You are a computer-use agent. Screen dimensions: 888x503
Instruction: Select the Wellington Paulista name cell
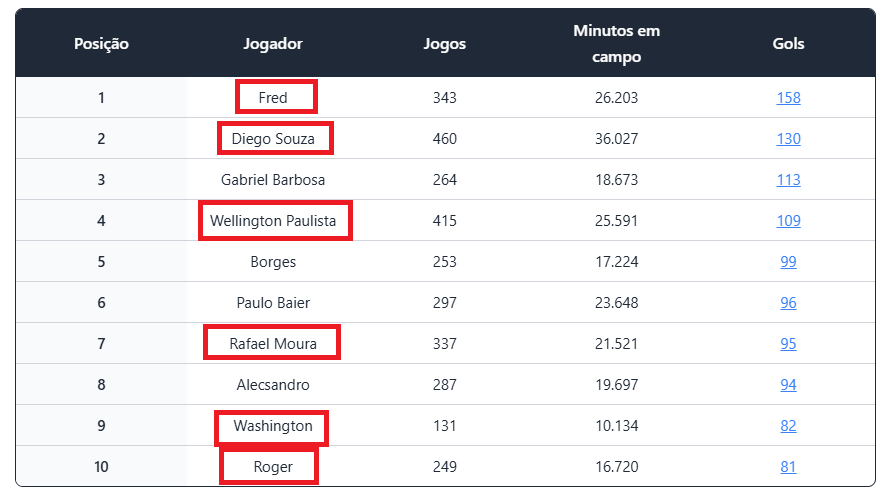[x=275, y=220]
